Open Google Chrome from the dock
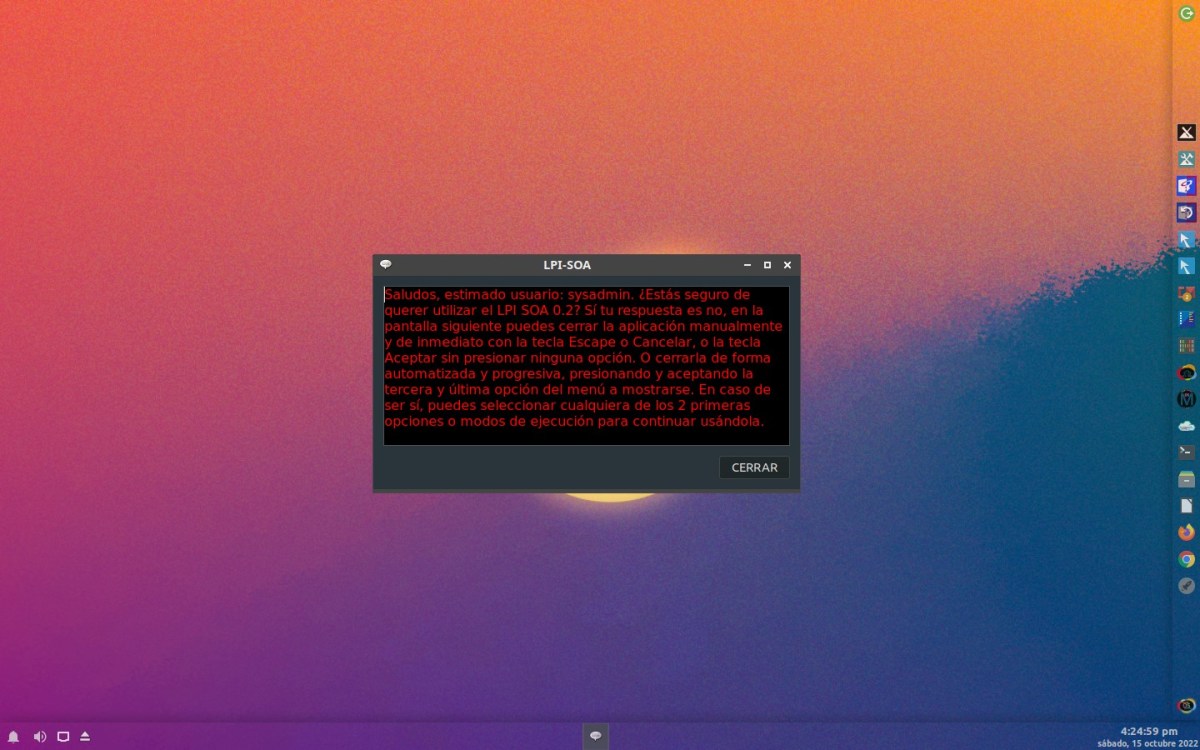This screenshot has height=750, width=1200. (1187, 559)
